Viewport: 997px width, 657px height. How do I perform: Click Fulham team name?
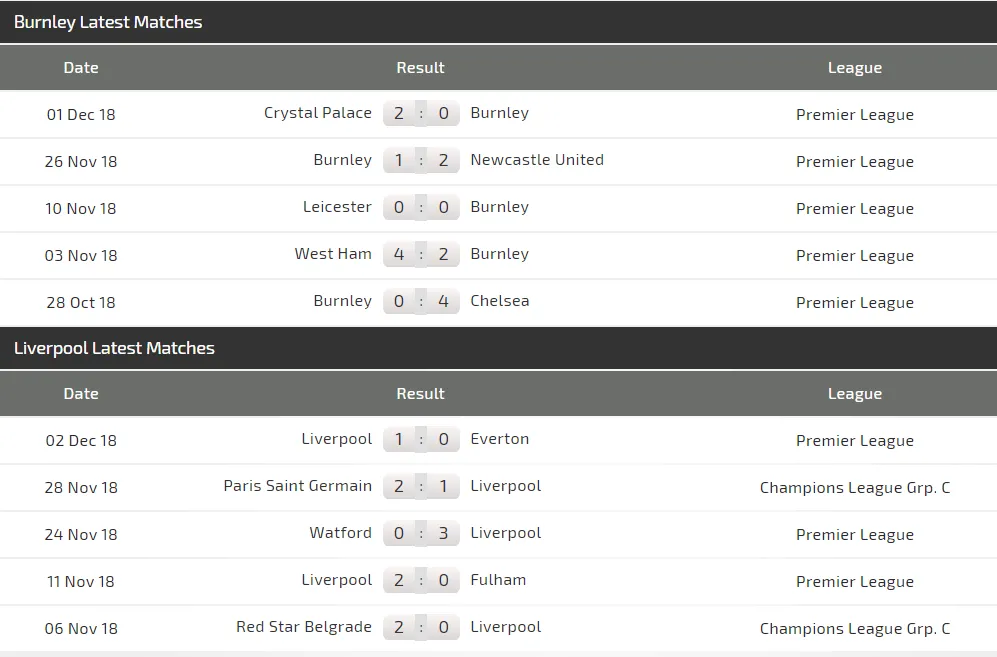497,580
